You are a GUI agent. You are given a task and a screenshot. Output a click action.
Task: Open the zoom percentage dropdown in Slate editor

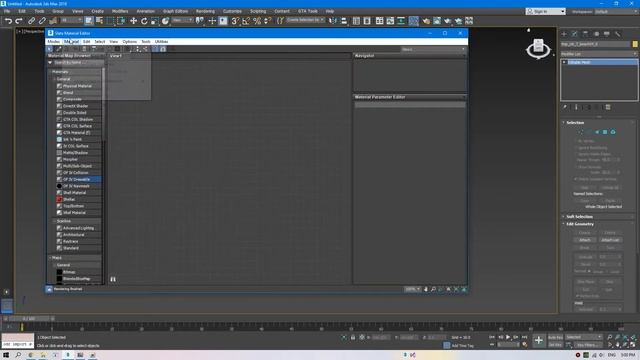pos(412,289)
